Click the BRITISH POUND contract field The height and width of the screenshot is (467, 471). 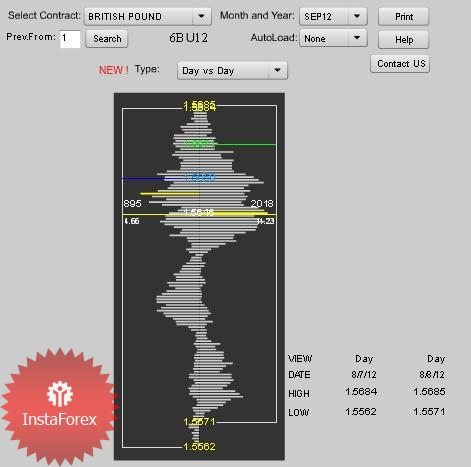pyautogui.click(x=139, y=16)
